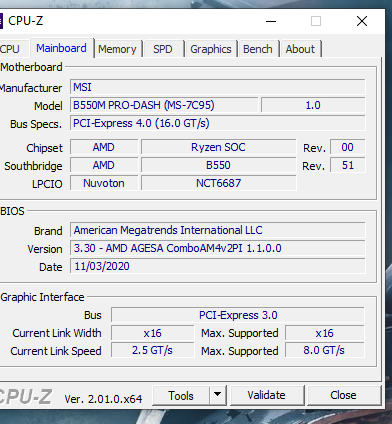Click the Validate button

tap(267, 396)
